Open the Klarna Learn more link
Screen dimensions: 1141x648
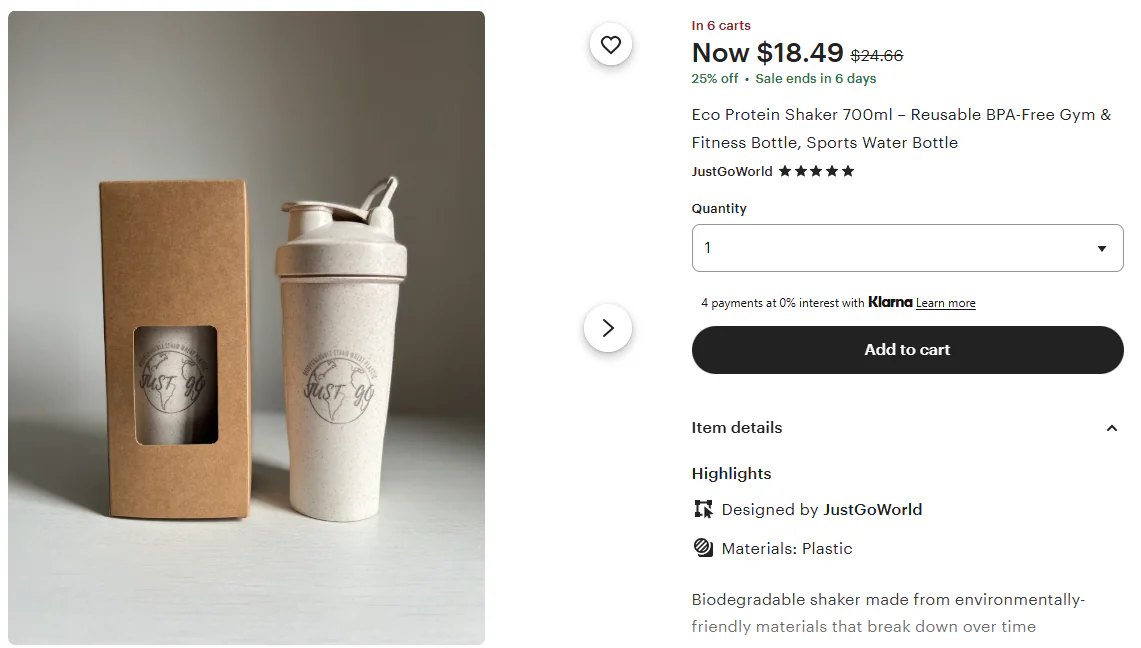945,302
